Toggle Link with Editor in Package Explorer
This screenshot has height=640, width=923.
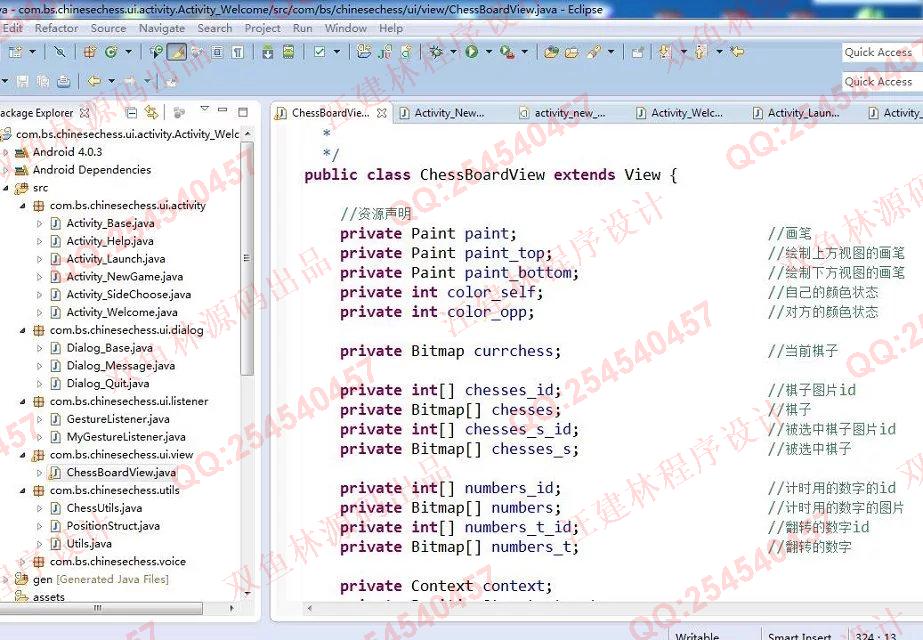point(152,112)
